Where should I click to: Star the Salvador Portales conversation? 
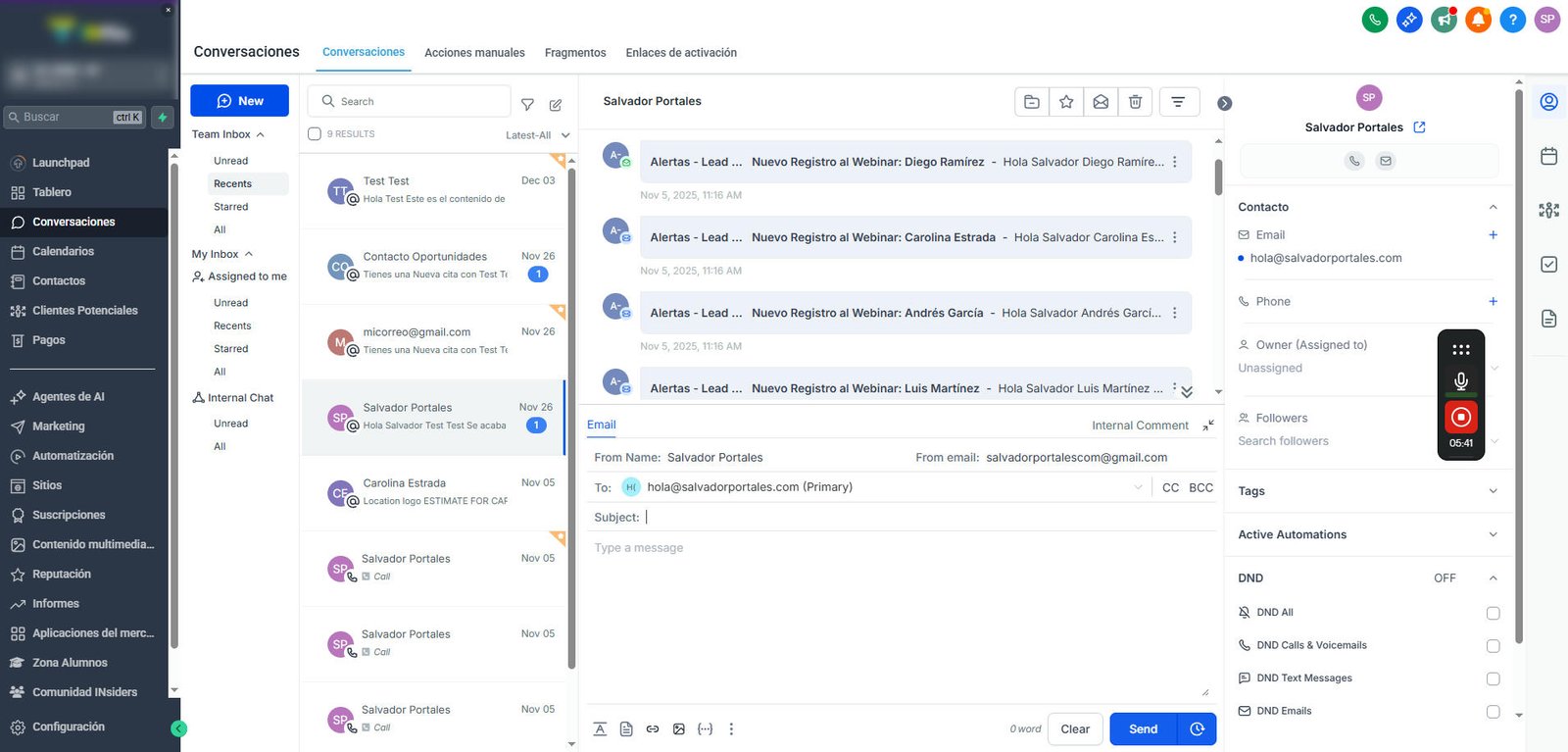[1066, 101]
